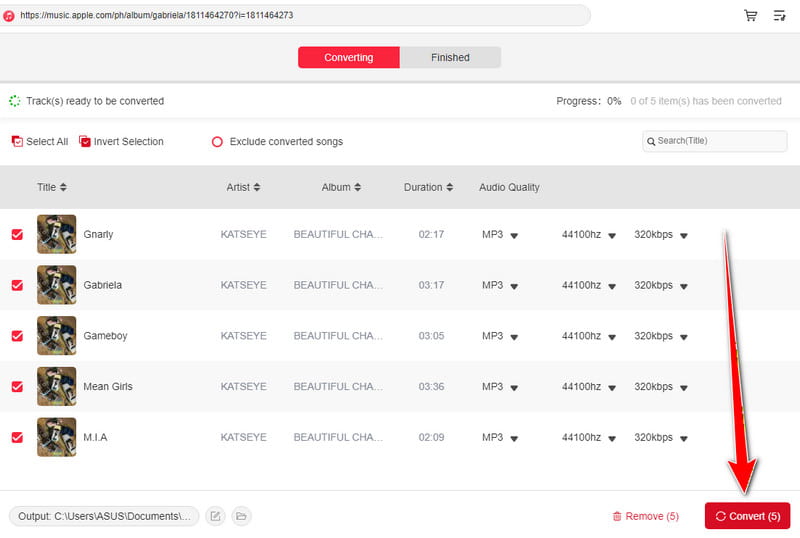800x538 pixels.
Task: Open the shopping cart icon
Action: pyautogui.click(x=751, y=16)
